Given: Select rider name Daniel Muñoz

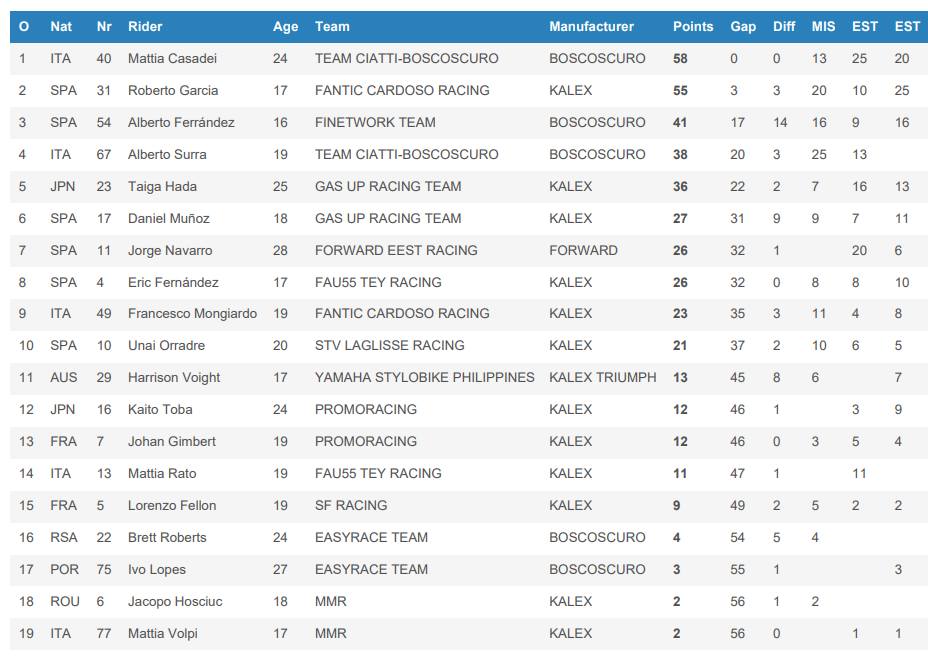Looking at the screenshot, I should click(169, 218).
